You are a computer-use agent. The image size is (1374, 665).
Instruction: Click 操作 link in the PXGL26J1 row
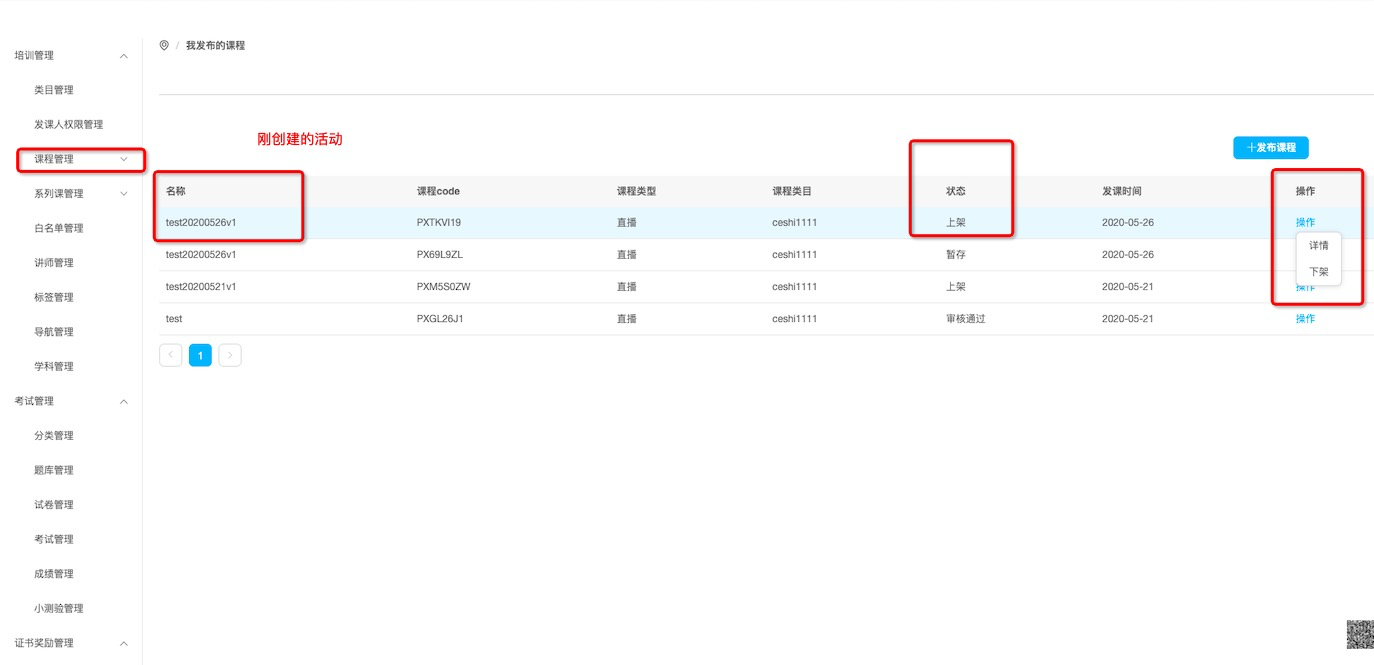tap(1305, 318)
